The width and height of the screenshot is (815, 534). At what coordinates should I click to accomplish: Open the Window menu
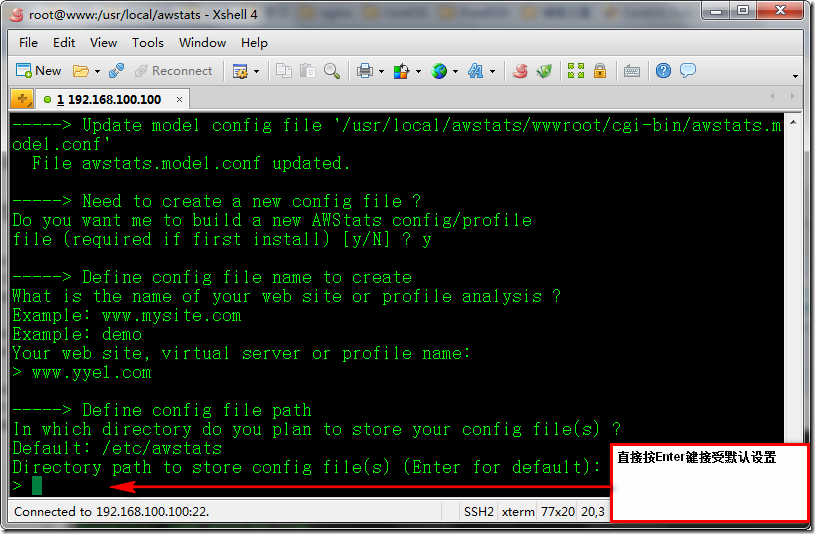coord(202,43)
